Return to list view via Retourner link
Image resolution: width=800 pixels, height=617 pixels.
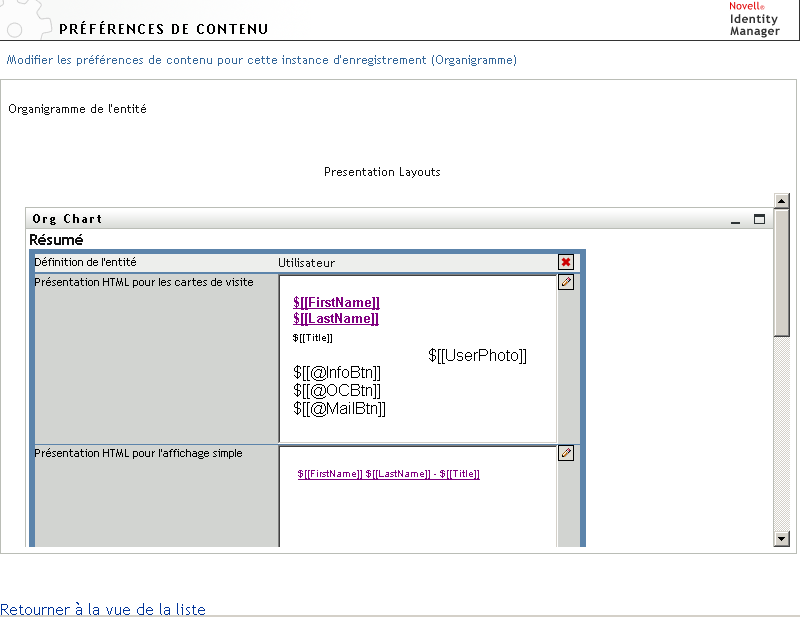point(103,609)
